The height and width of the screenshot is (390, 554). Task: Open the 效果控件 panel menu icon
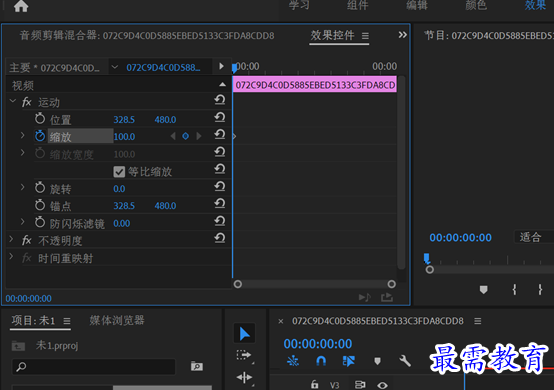365,36
